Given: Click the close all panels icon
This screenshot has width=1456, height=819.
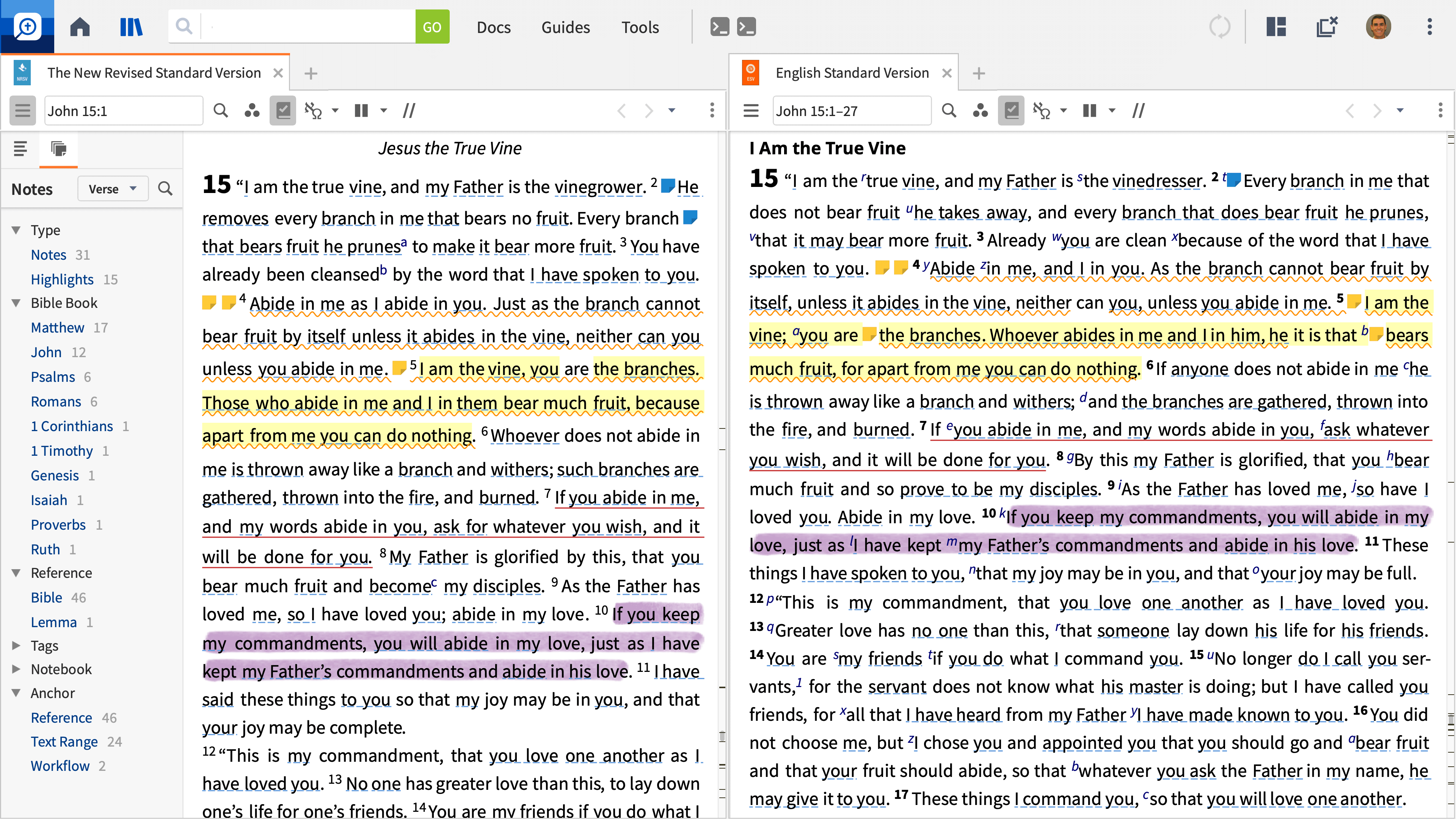Looking at the screenshot, I should pyautogui.click(x=1327, y=27).
